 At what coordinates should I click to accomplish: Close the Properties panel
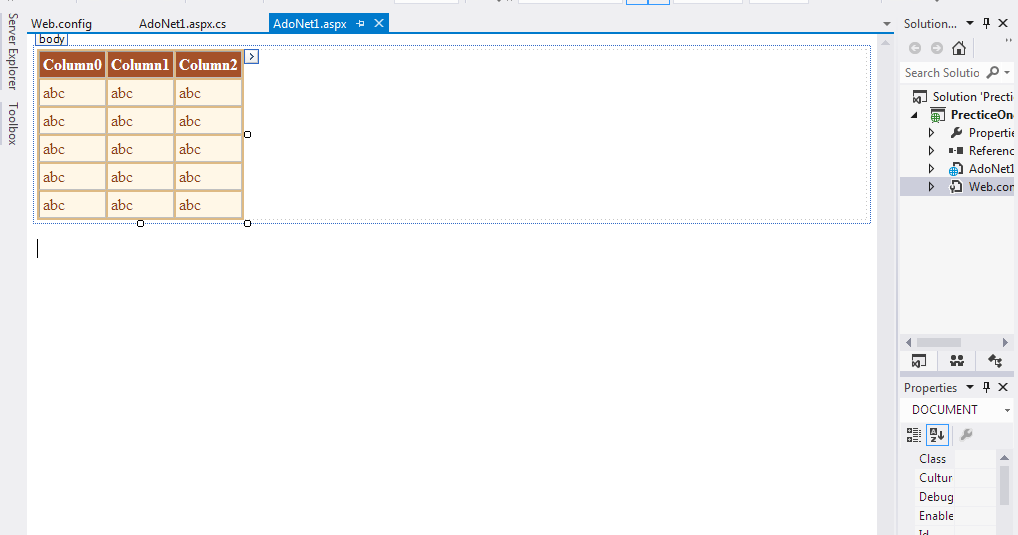1003,387
